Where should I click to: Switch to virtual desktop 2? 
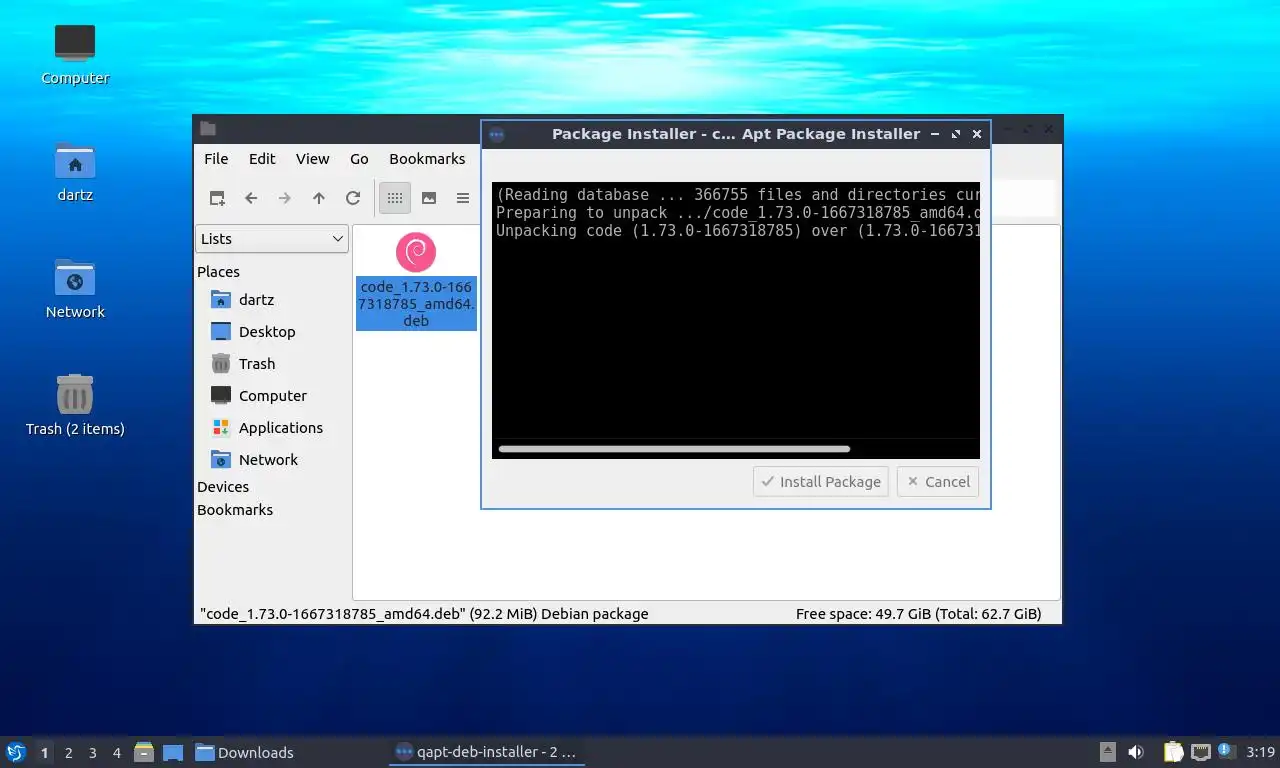[x=68, y=753]
